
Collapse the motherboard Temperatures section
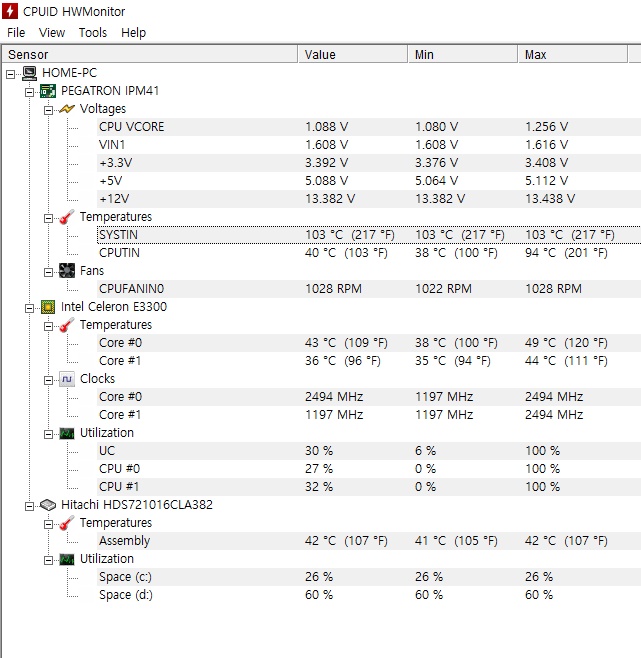click(49, 218)
